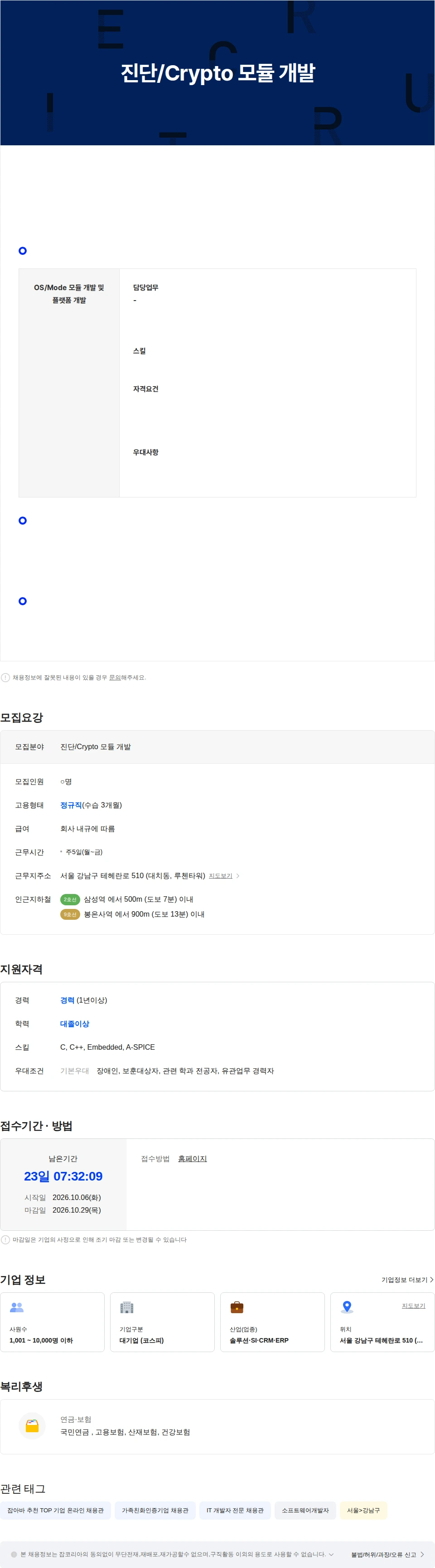Screen dimensions: 435x1568
Task: Select the 잡아바 추천 TOP 기업 온라인 채용관 tag
Action: click(55, 1510)
